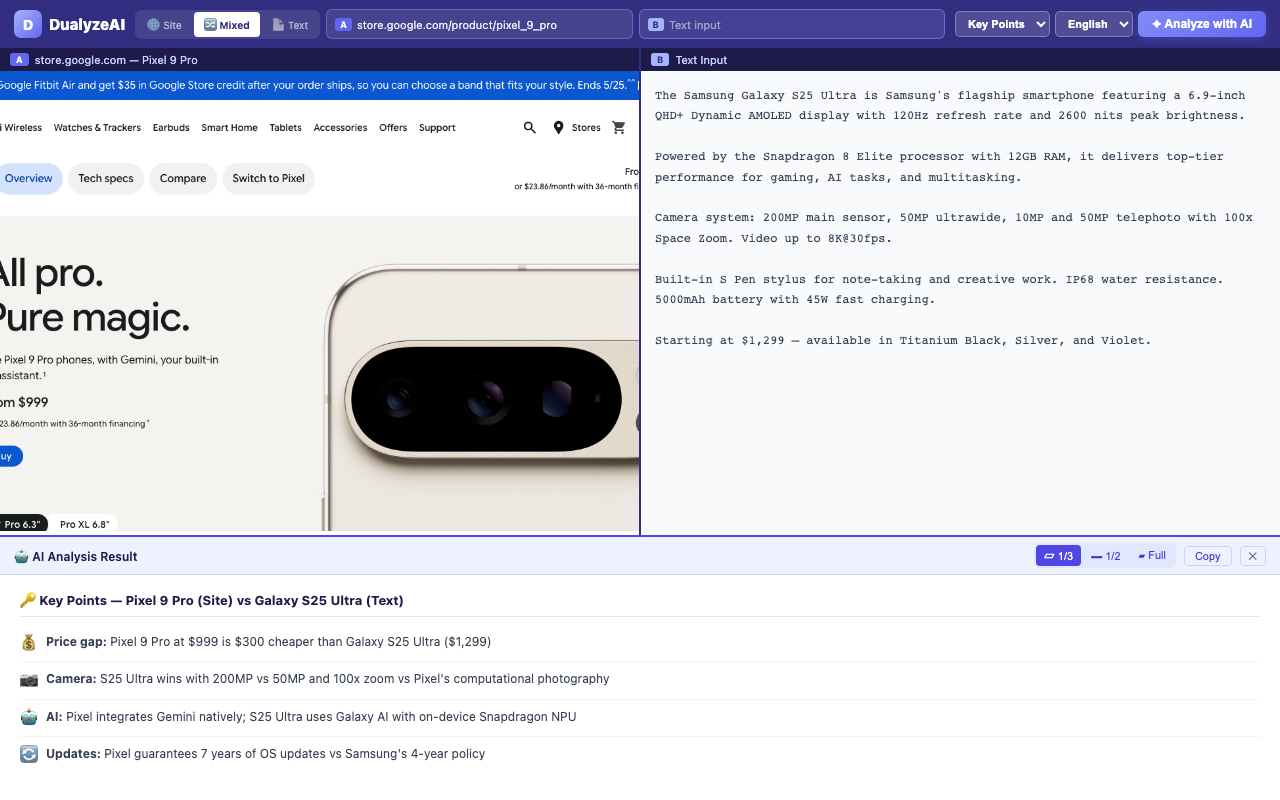
Task: Edit the source A URL field
Action: (479, 25)
